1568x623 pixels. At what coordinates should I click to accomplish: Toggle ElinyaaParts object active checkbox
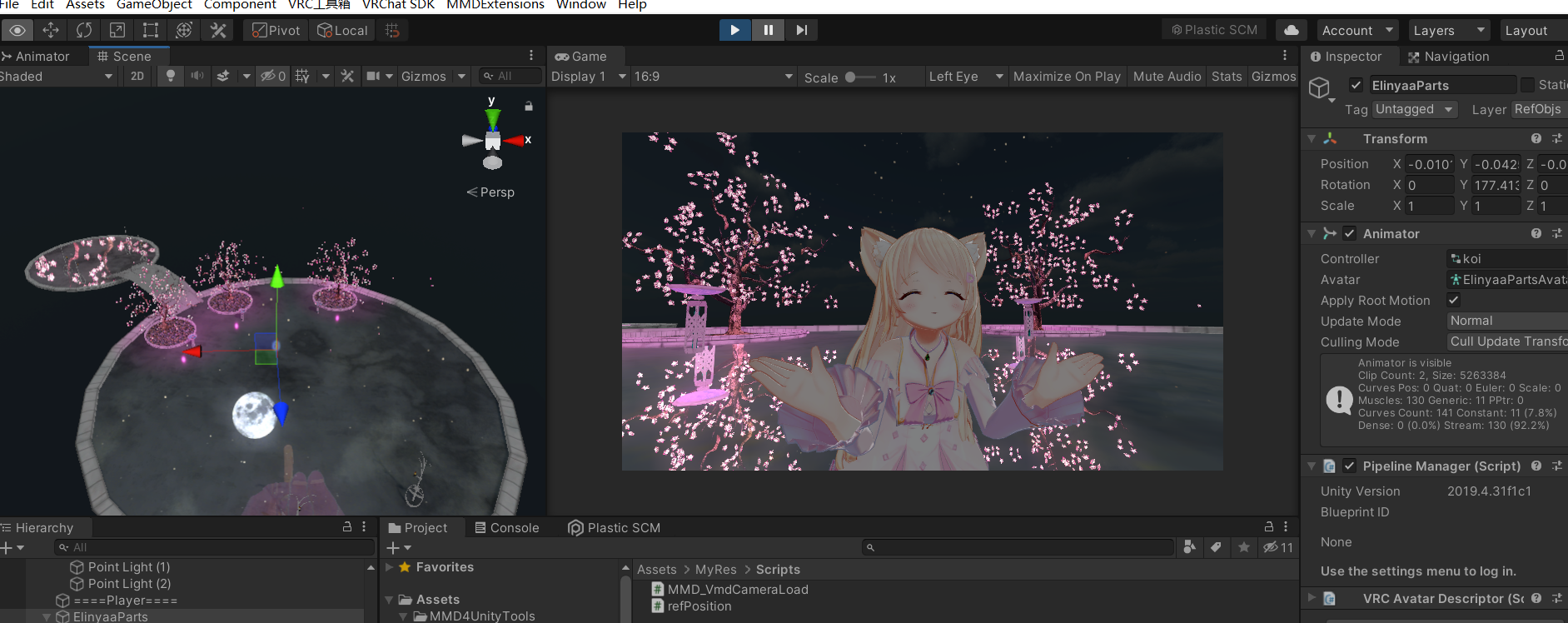point(1356,85)
